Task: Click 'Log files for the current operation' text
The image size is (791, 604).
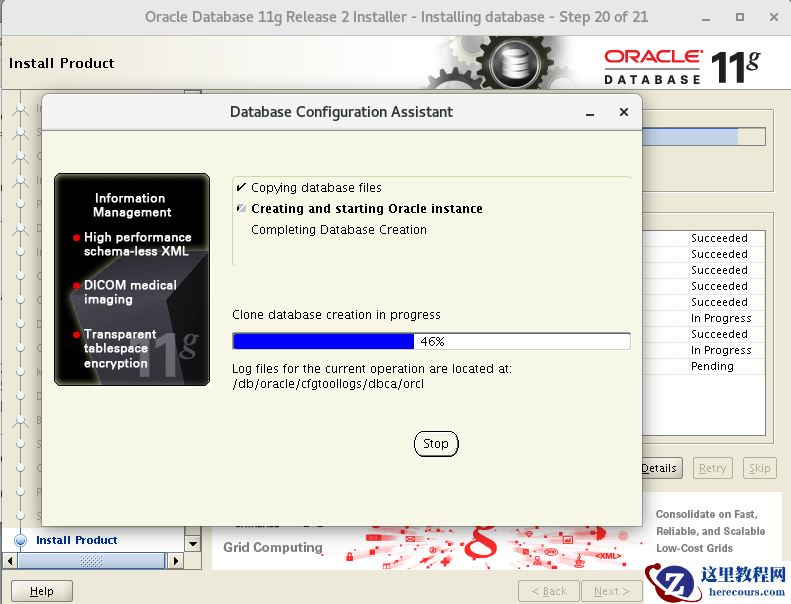Action: coord(372,369)
